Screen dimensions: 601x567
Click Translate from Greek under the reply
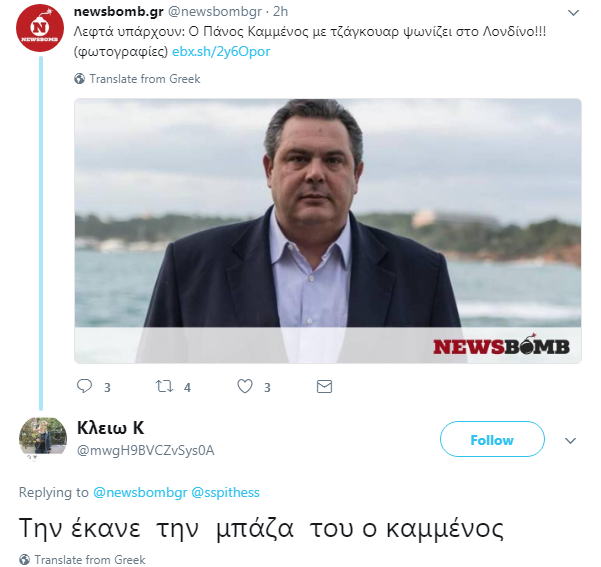pyautogui.click(x=90, y=560)
